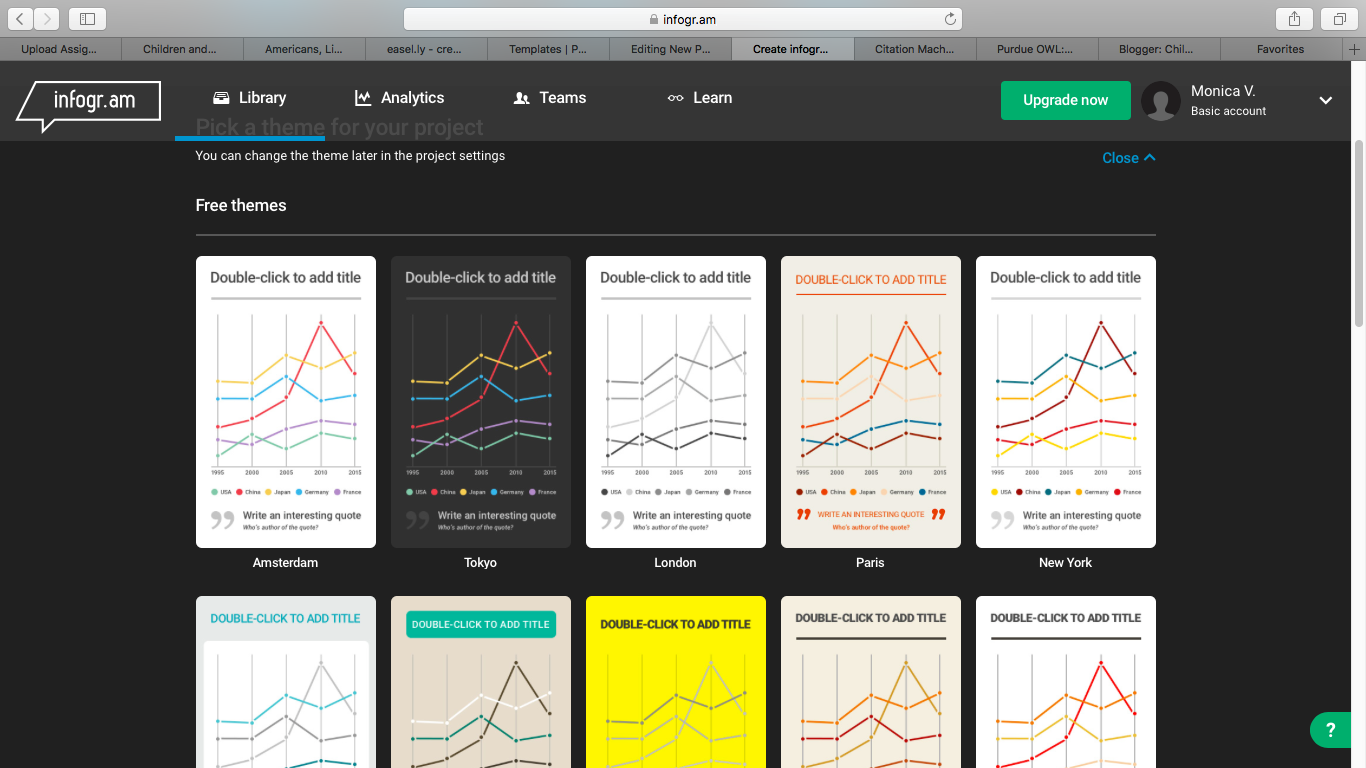Choose the light teal uppercase title theme
Viewport: 1366px width, 768px height.
(x=286, y=682)
